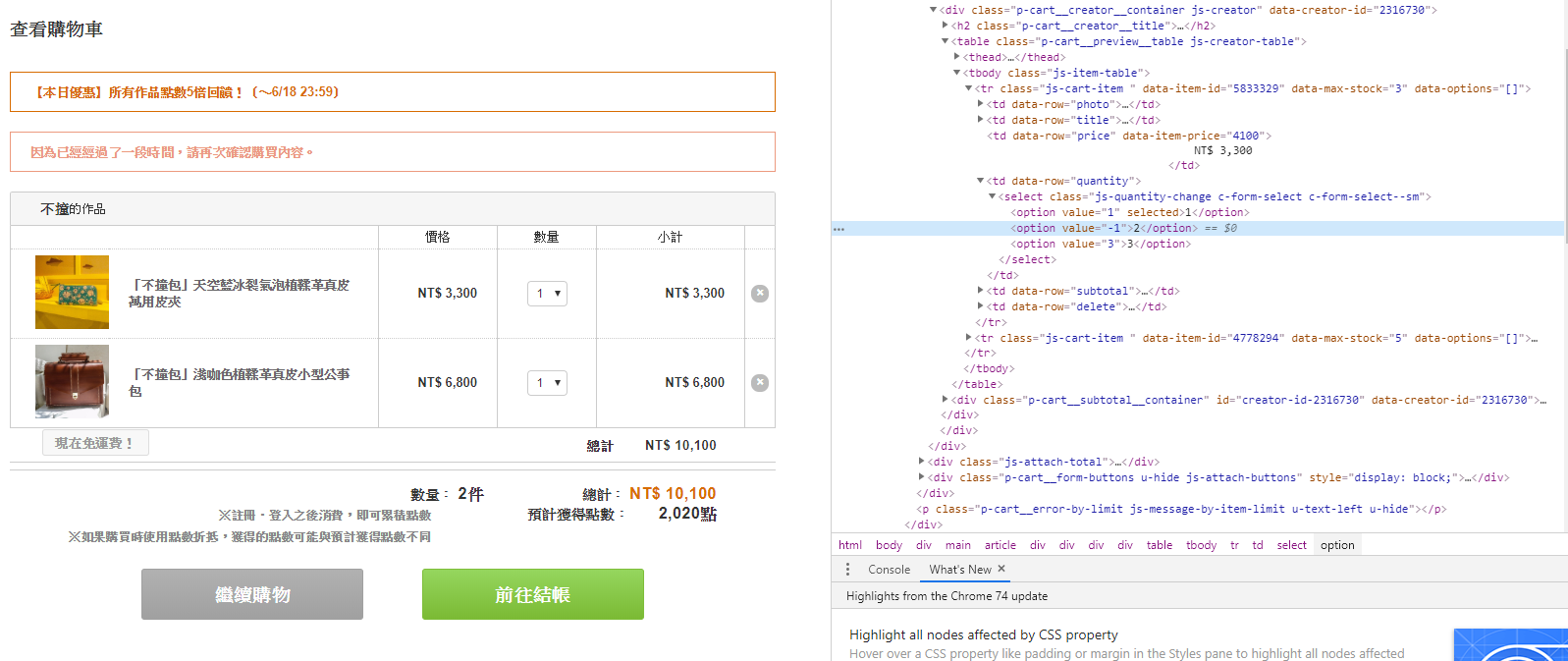The height and width of the screenshot is (661, 1568).
Task: Remove the 天空藍冰裂氣泡 wallet from cart
Action: (760, 294)
